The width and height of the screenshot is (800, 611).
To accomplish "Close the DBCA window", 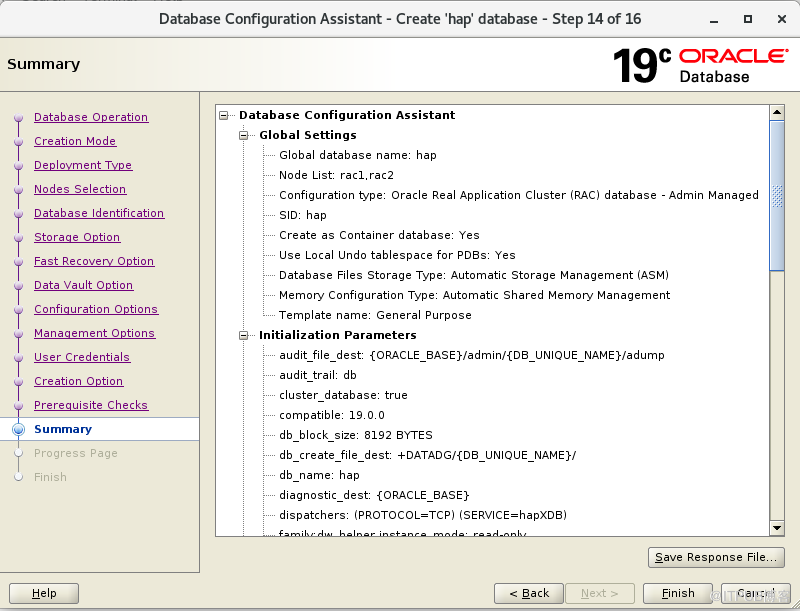I will [782, 19].
